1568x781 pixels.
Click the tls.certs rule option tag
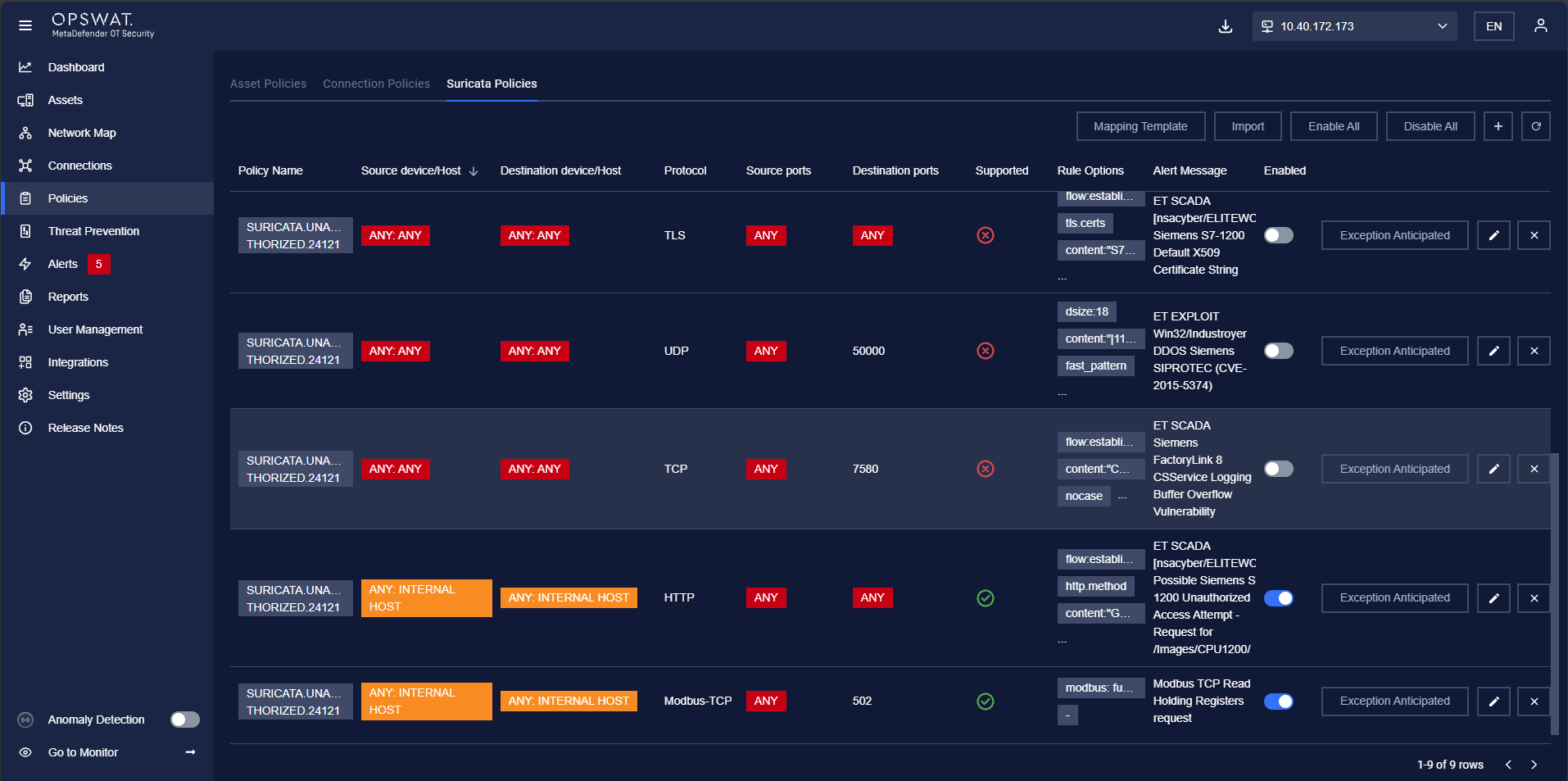(x=1085, y=223)
